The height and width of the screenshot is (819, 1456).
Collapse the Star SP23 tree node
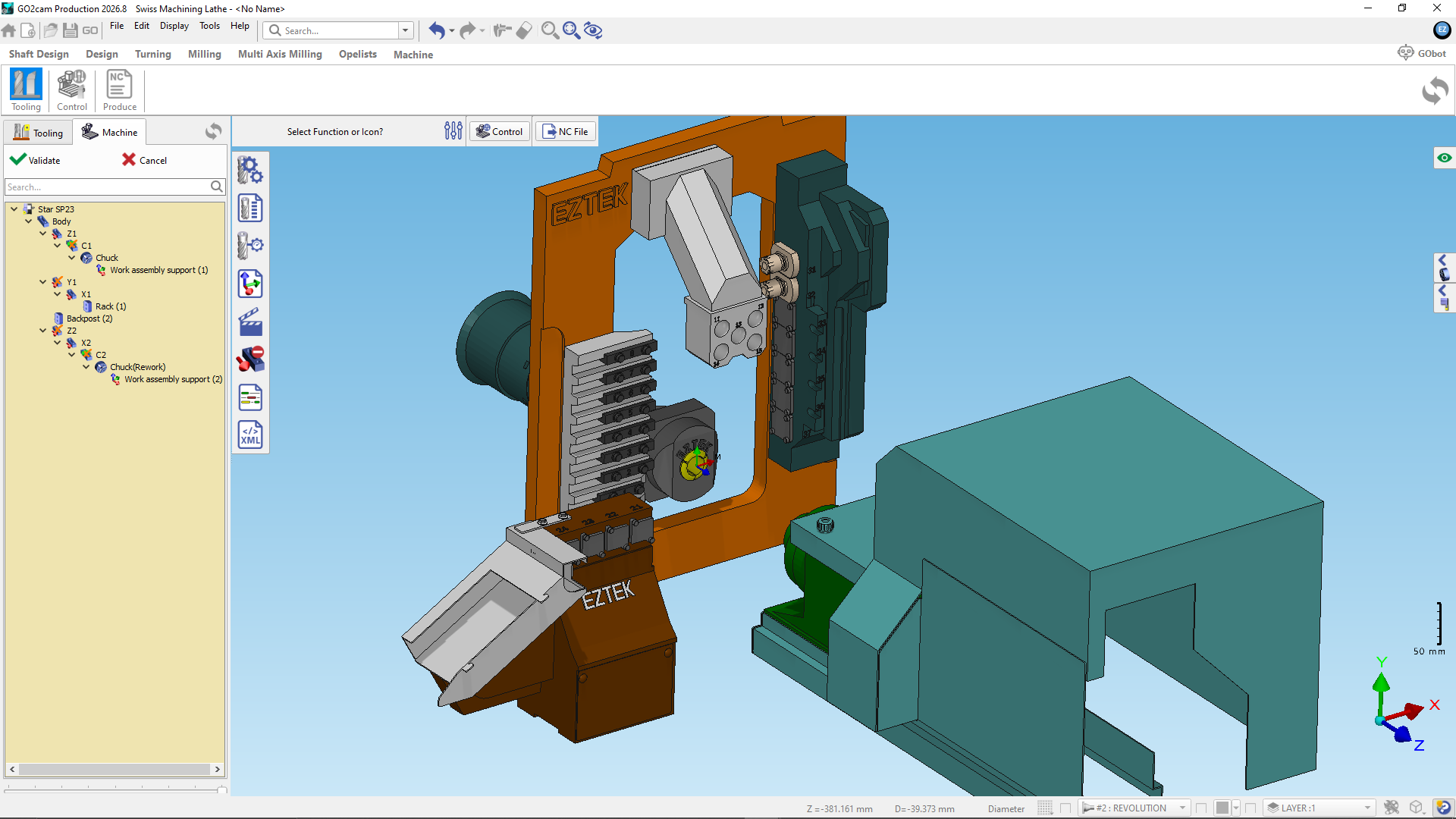pyautogui.click(x=14, y=209)
